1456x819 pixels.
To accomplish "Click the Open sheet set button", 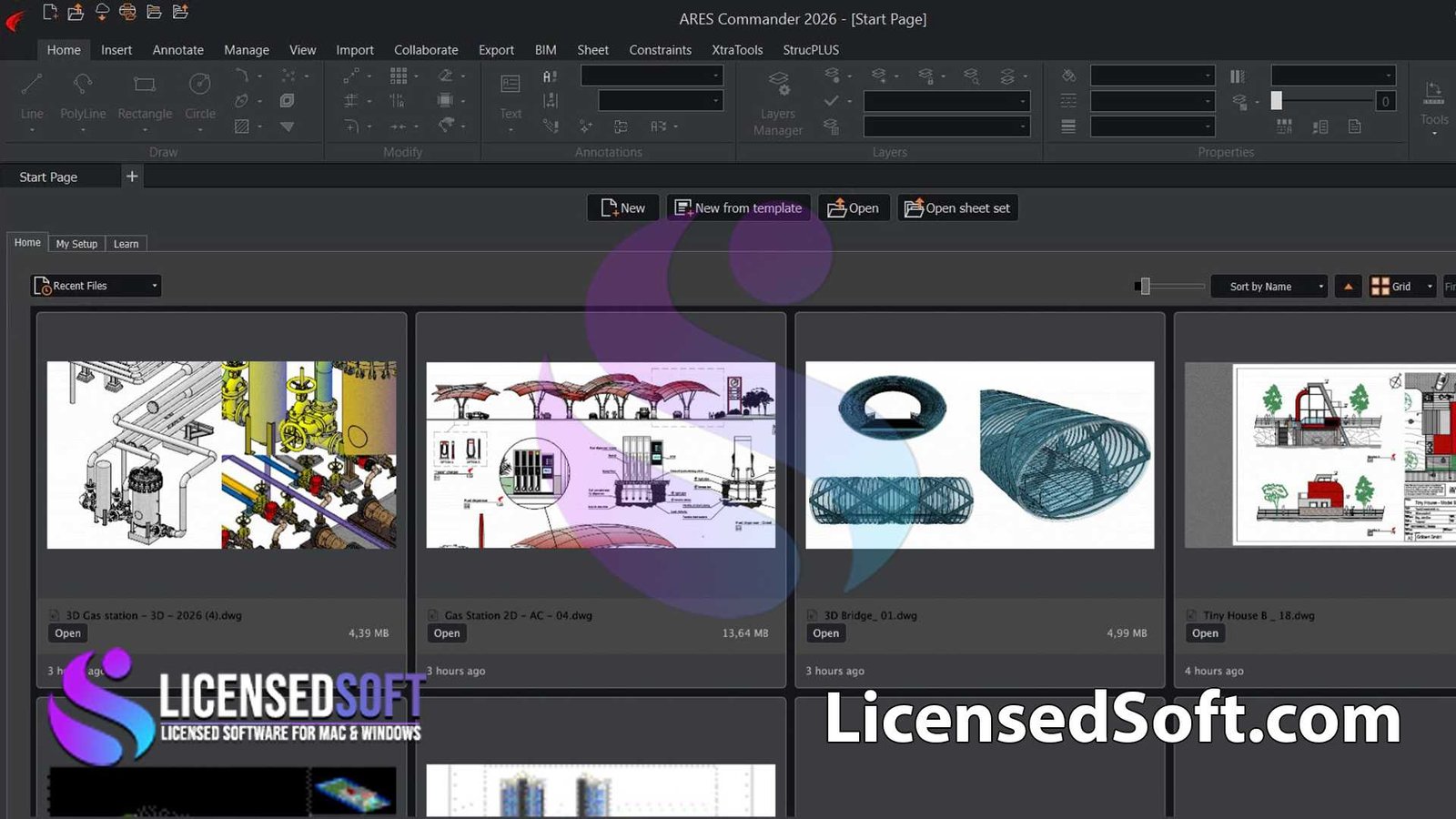I will [957, 208].
